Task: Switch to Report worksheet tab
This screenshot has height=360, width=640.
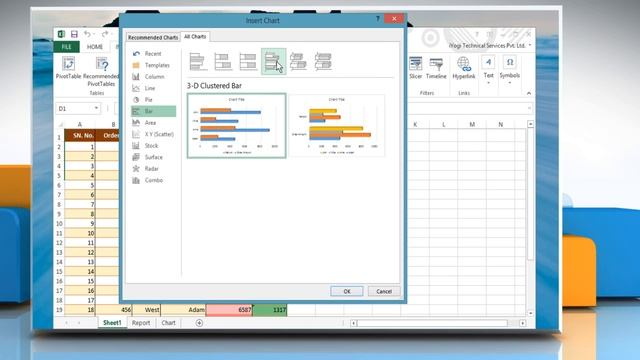Action: click(x=141, y=323)
